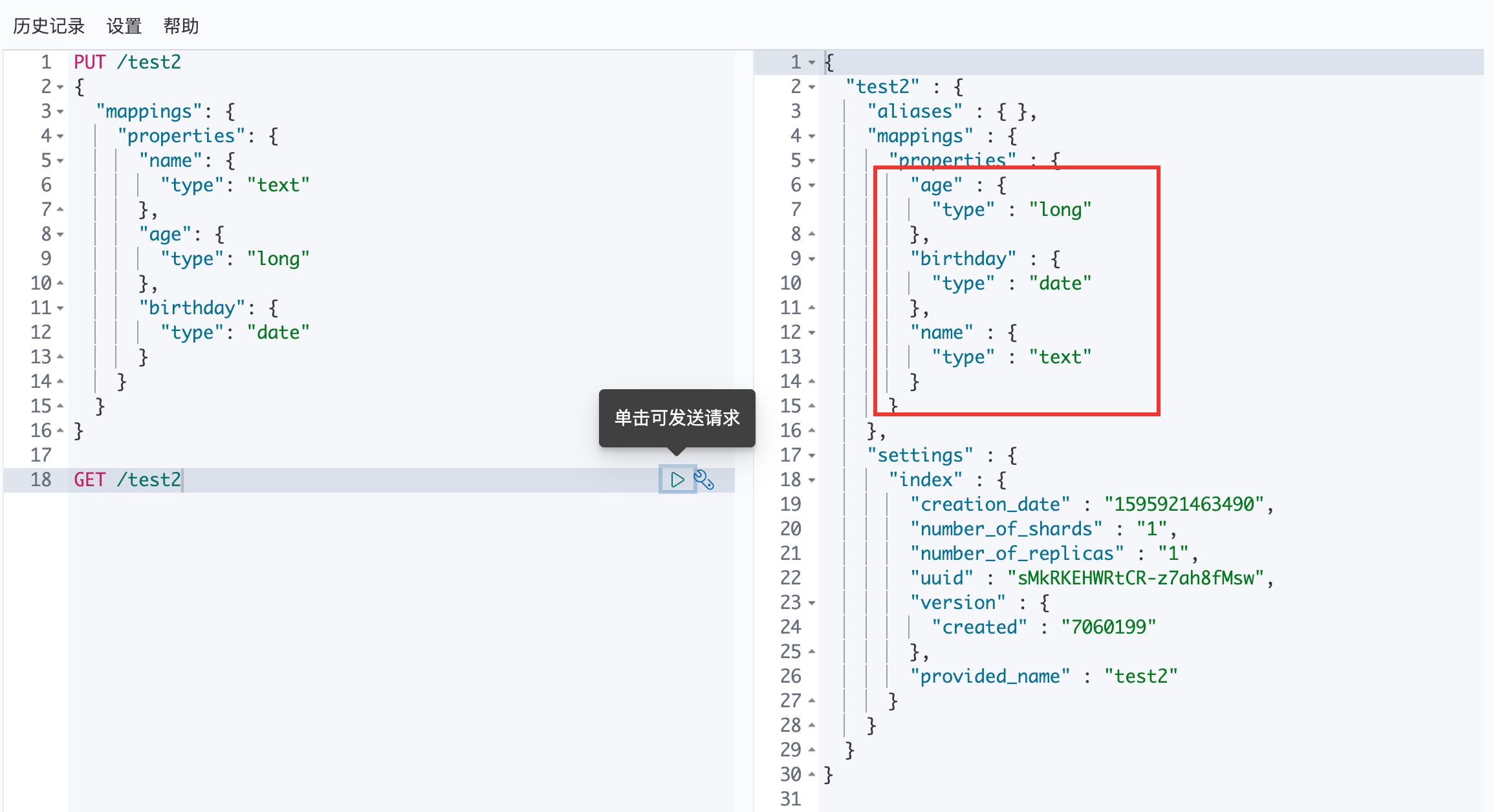This screenshot has width=1493, height=812.
Task: Open the 设置 settings menu
Action: pyautogui.click(x=124, y=26)
